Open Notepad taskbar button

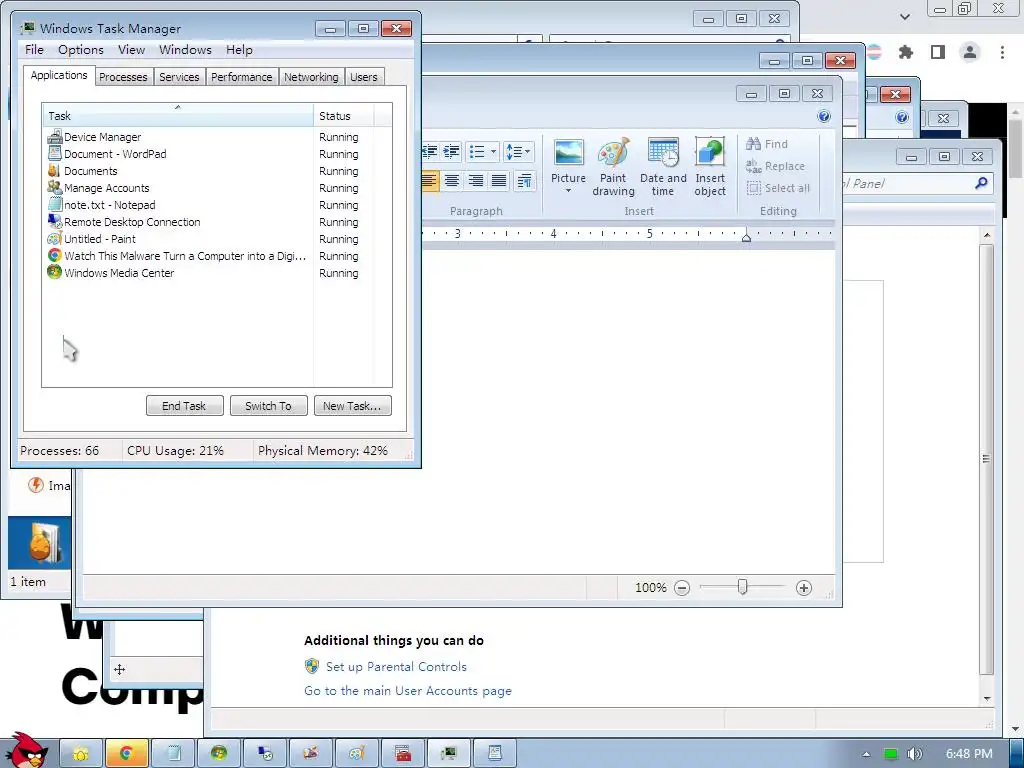[x=173, y=754]
